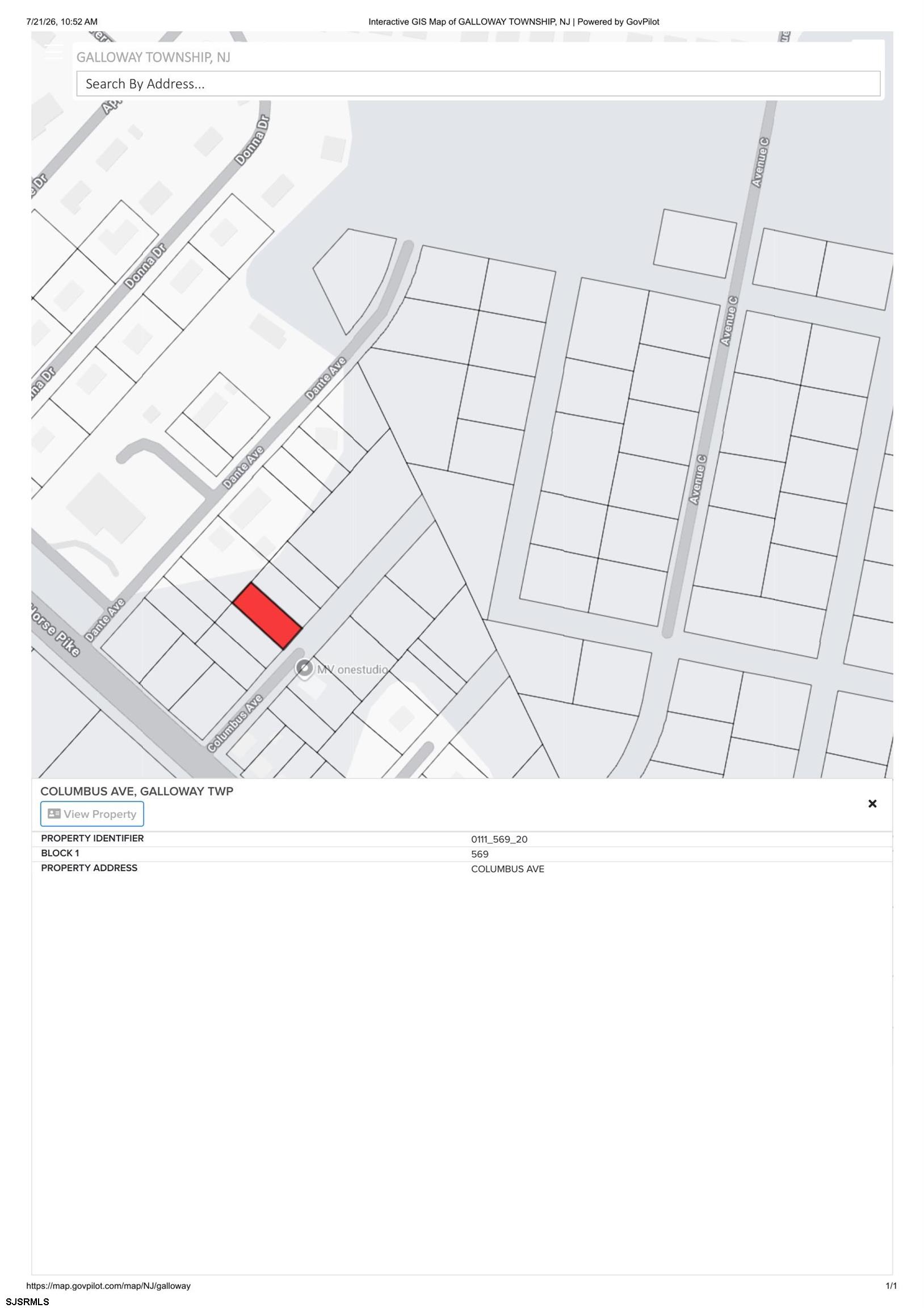
Task: Click the PROPERTY IDENTIFIER label
Action: [x=93, y=839]
